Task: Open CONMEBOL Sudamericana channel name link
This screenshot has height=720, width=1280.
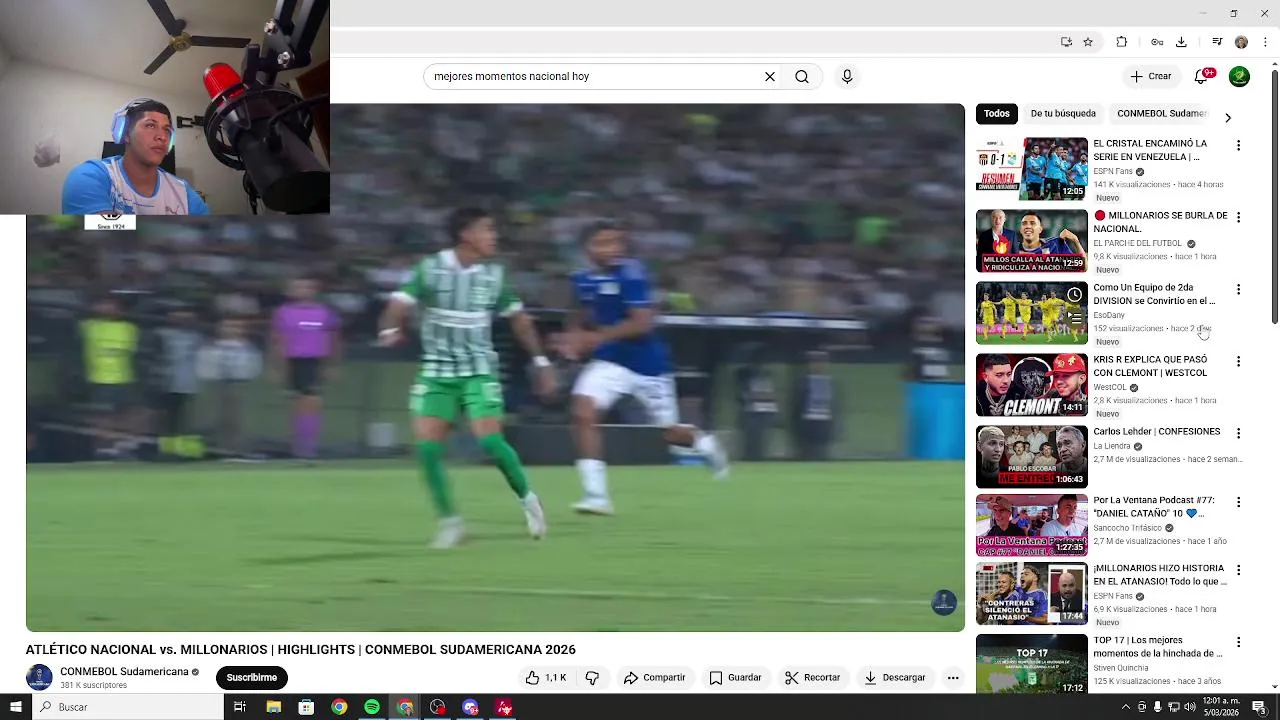Action: (x=124, y=671)
